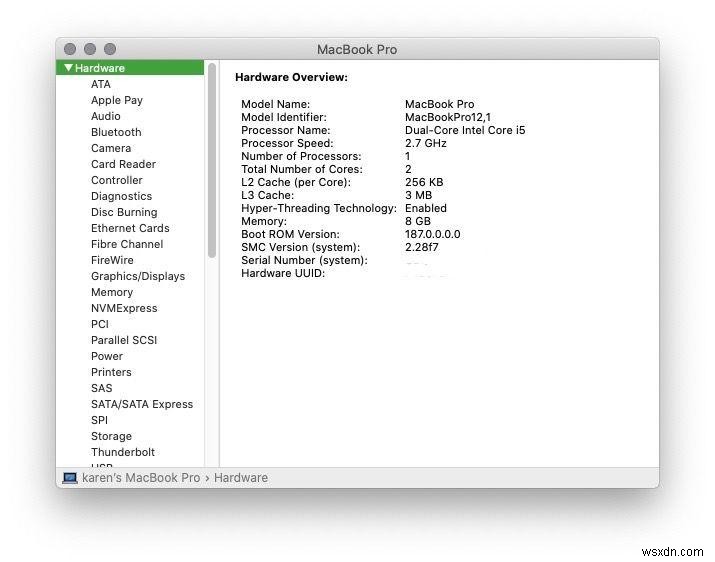Select the 3 MB L3 cache value
This screenshot has width=715, height=562.
point(418,195)
